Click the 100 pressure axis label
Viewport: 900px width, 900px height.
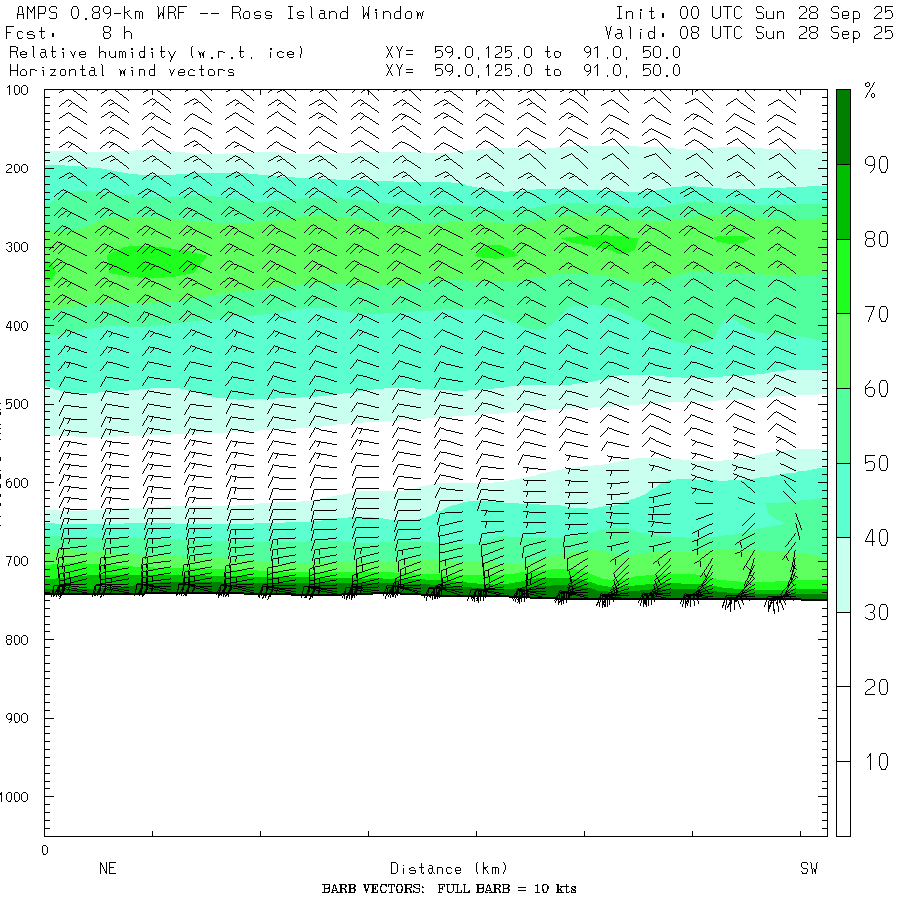(17, 90)
